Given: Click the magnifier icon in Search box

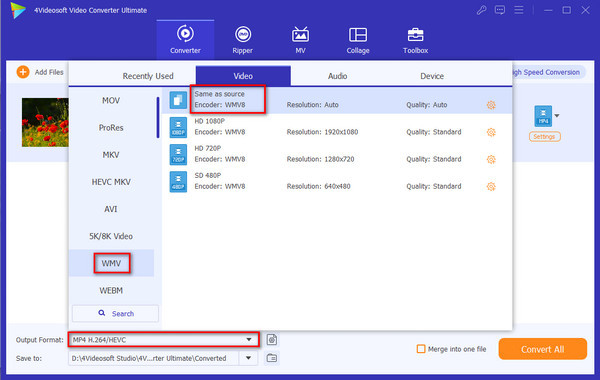Looking at the screenshot, I should tap(101, 313).
